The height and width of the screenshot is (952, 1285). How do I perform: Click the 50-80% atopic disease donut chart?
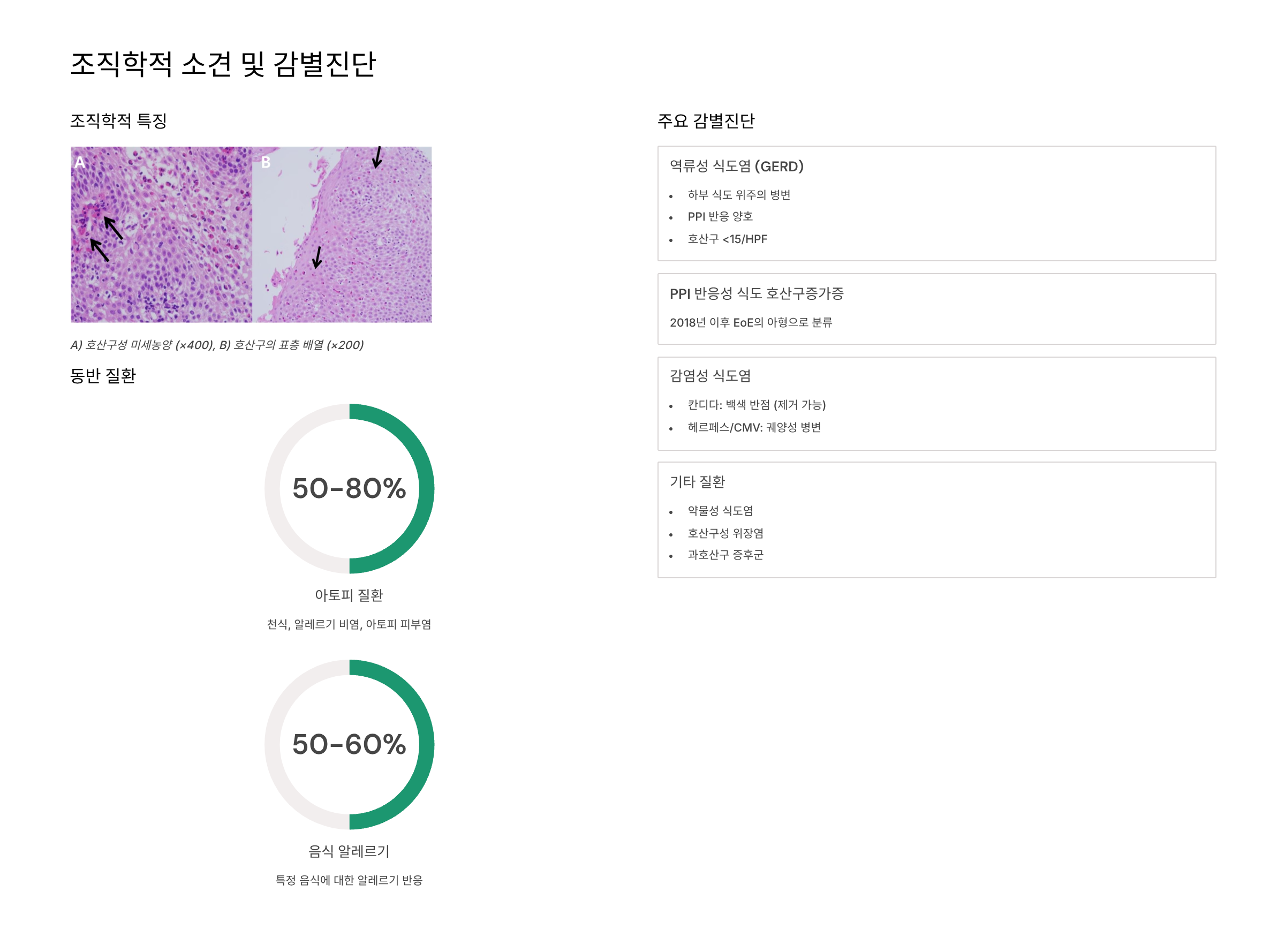(349, 489)
